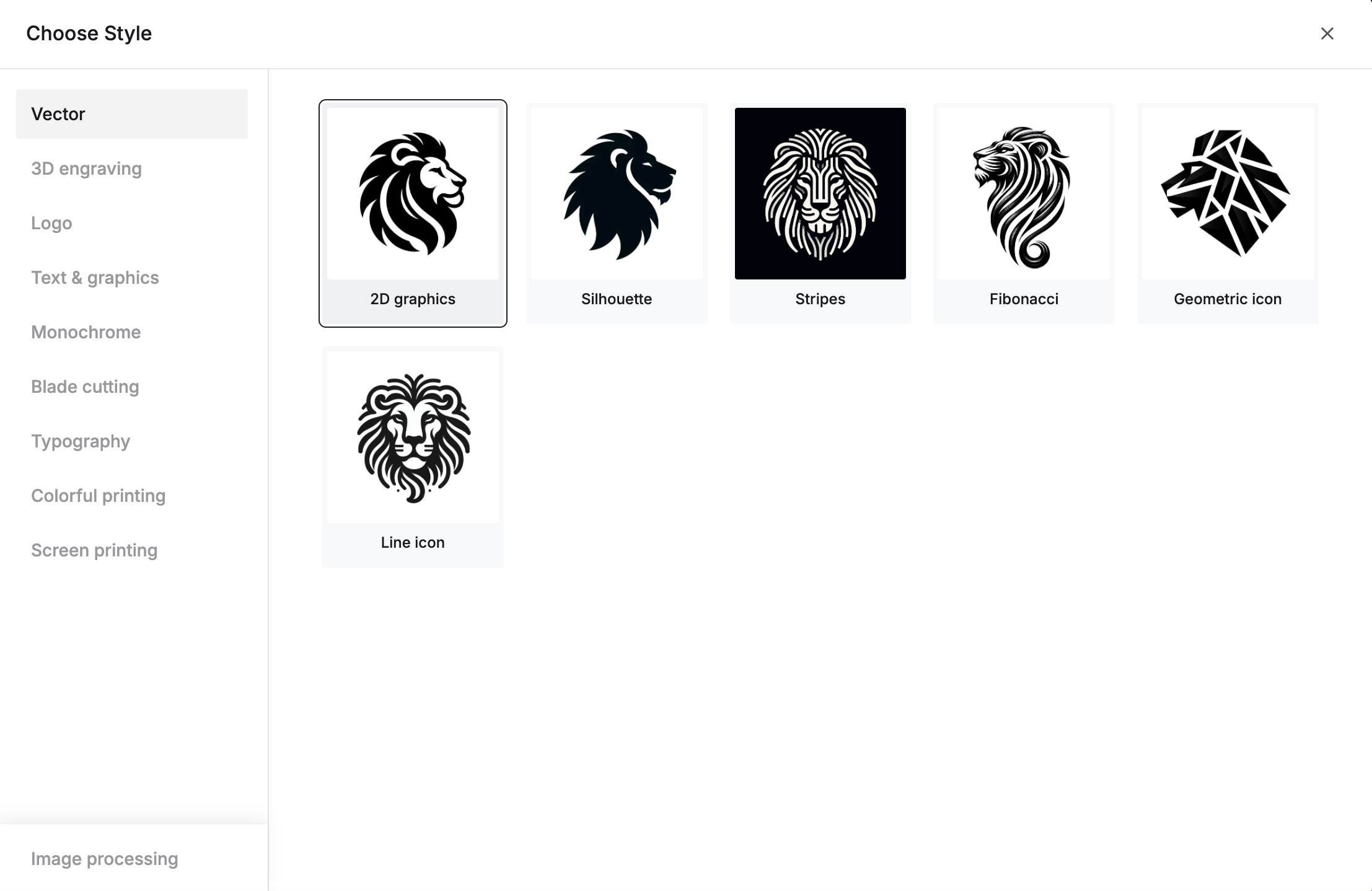Viewport: 1372px width, 891px height.
Task: Open the Vector category
Action: pyautogui.click(x=132, y=114)
